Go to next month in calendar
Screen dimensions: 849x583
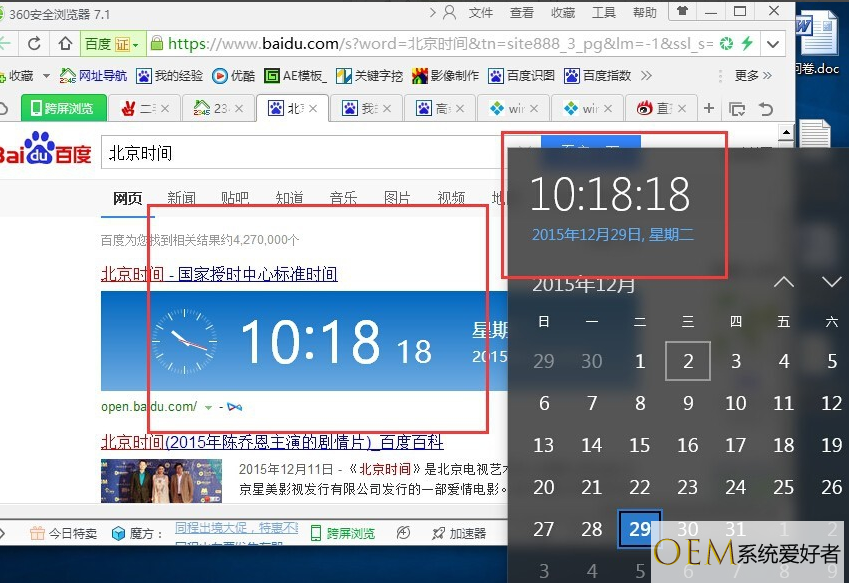[831, 282]
